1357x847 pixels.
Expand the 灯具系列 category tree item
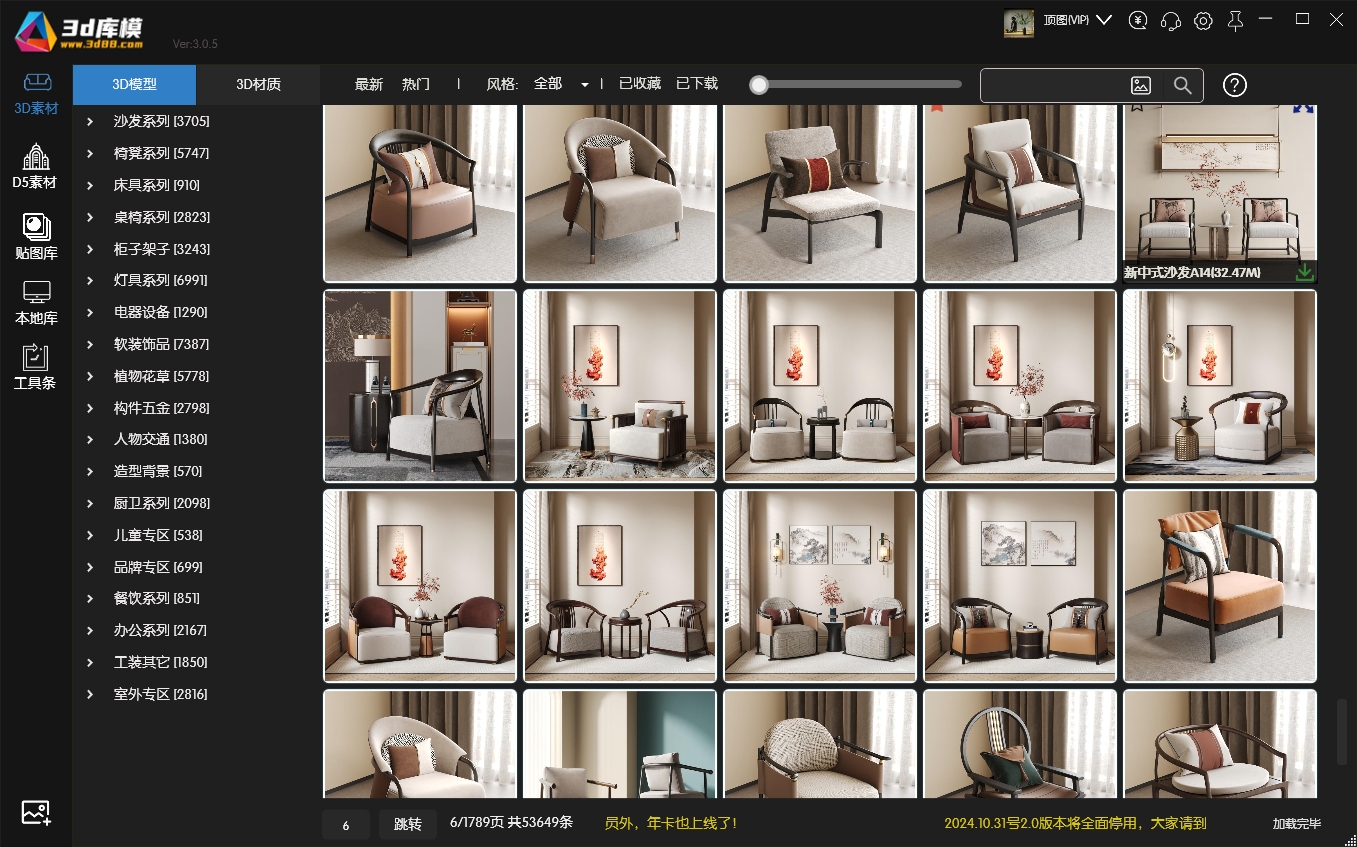tap(90, 281)
